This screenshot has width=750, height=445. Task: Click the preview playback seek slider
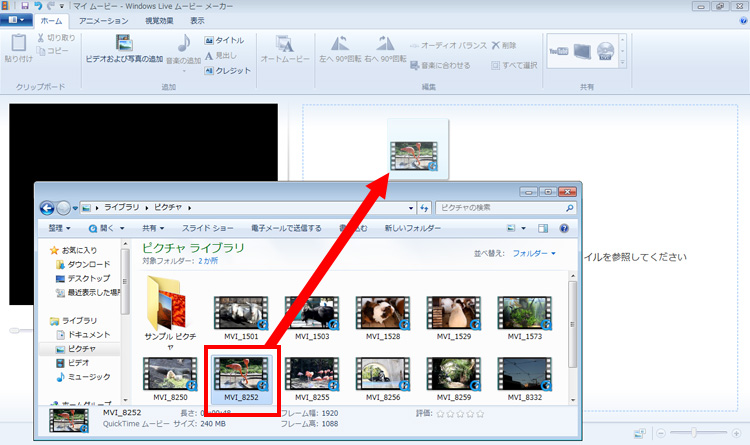(x=15, y=330)
